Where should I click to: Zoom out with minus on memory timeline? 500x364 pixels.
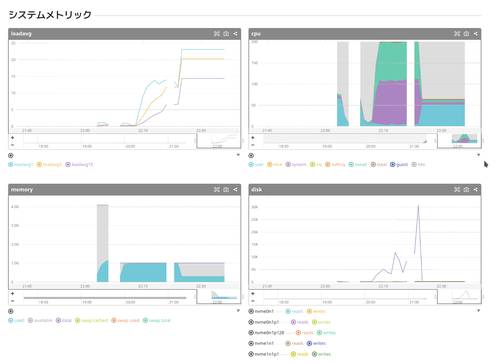(12, 301)
